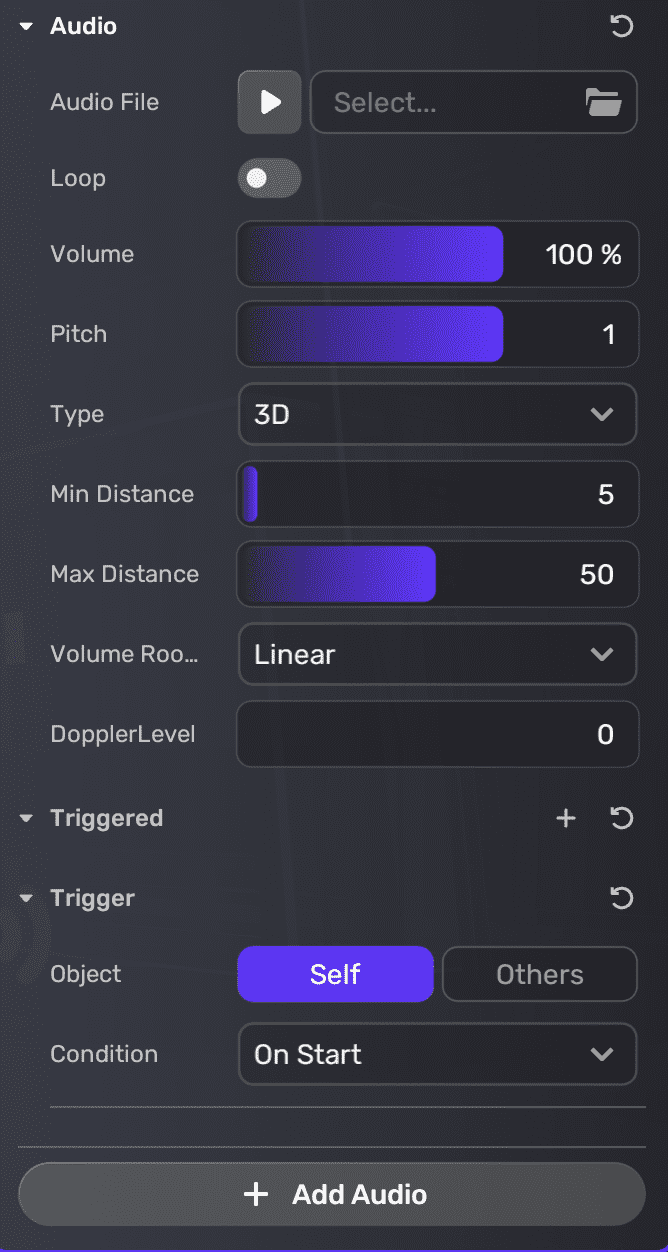Screen dimensions: 668x1252
Task: Play the audio file preview
Action: pyautogui.click(x=268, y=102)
